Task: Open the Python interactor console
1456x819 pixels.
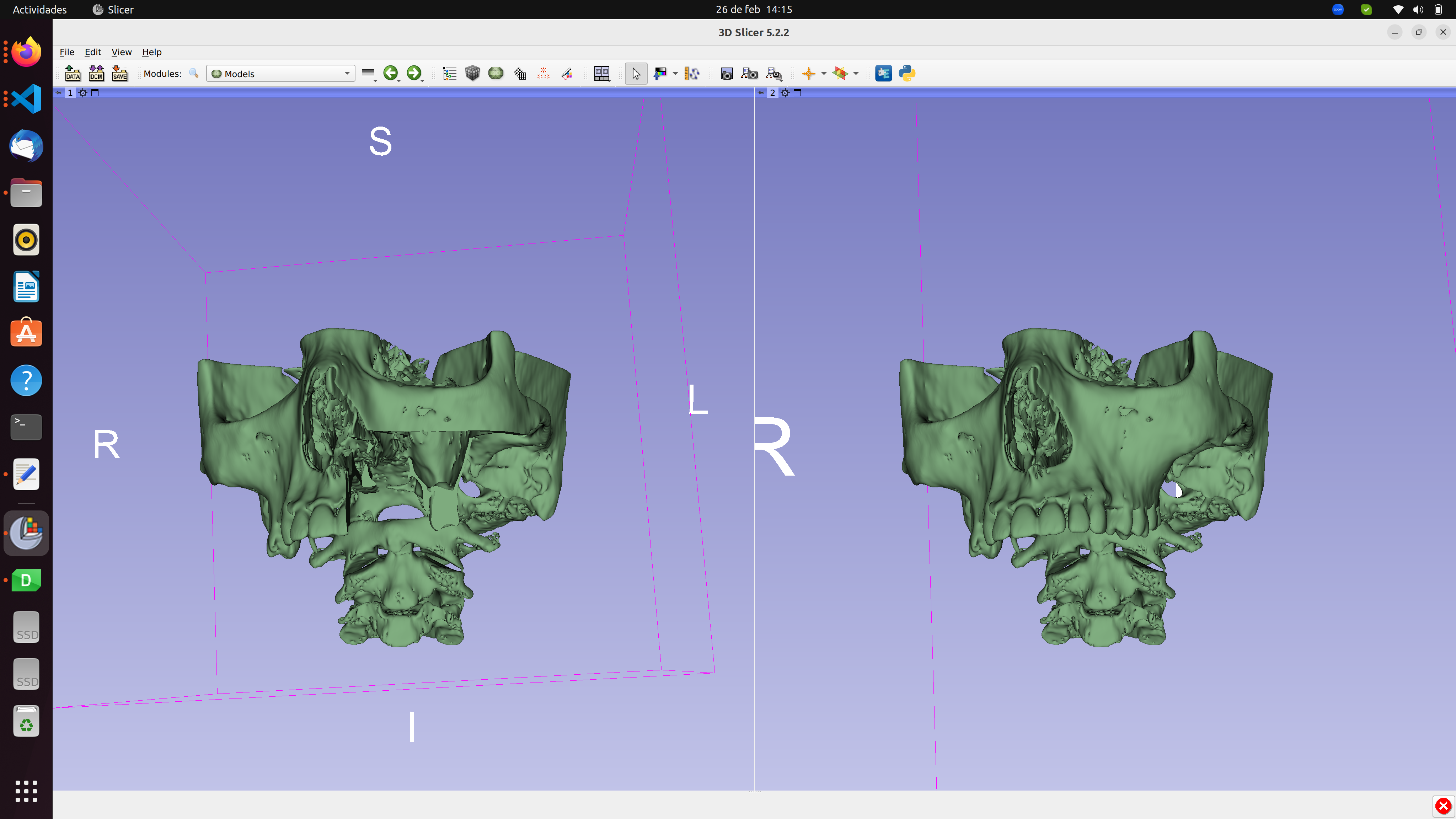Action: (907, 74)
